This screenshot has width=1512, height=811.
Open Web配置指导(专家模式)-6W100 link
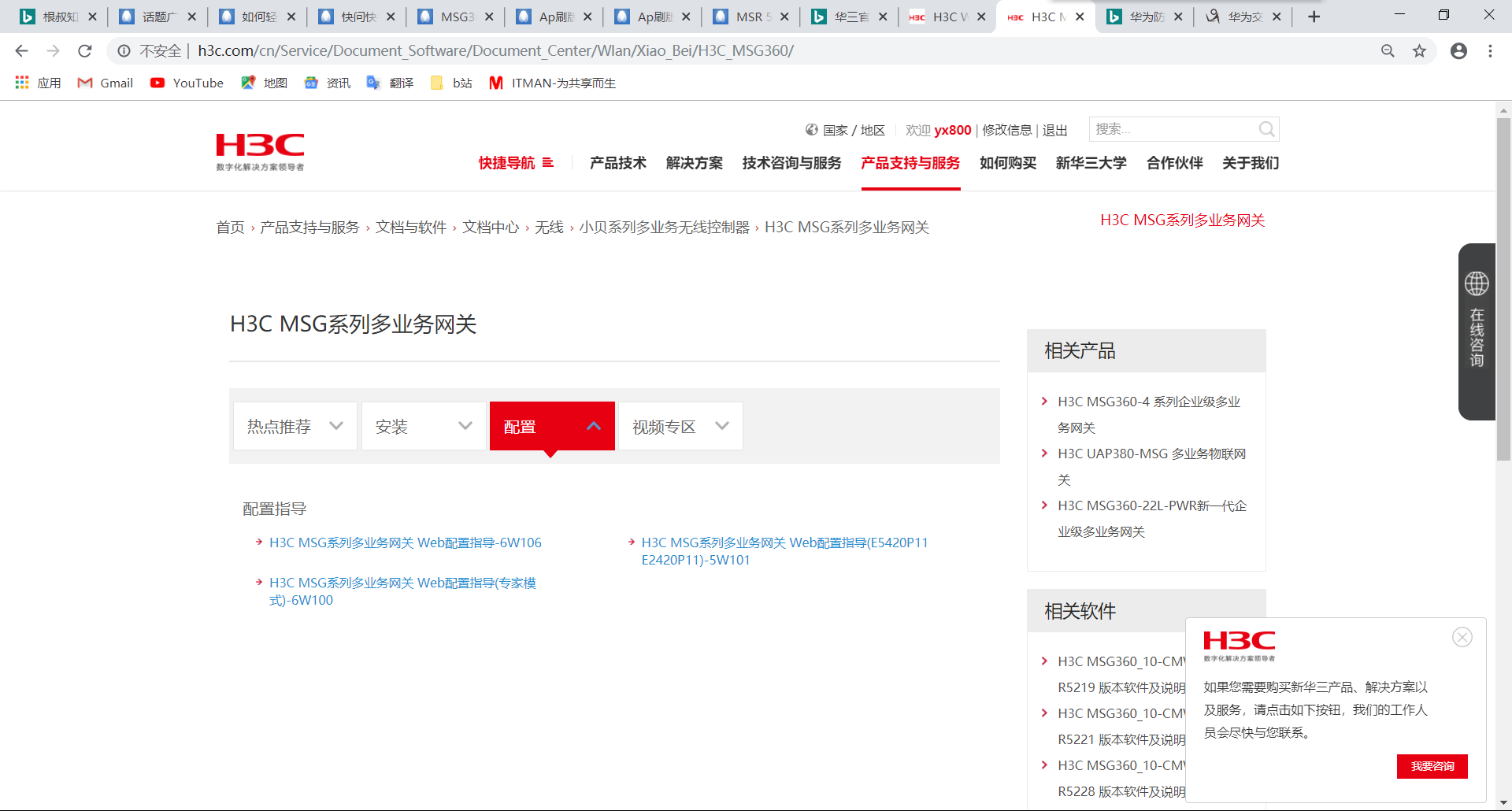click(402, 591)
